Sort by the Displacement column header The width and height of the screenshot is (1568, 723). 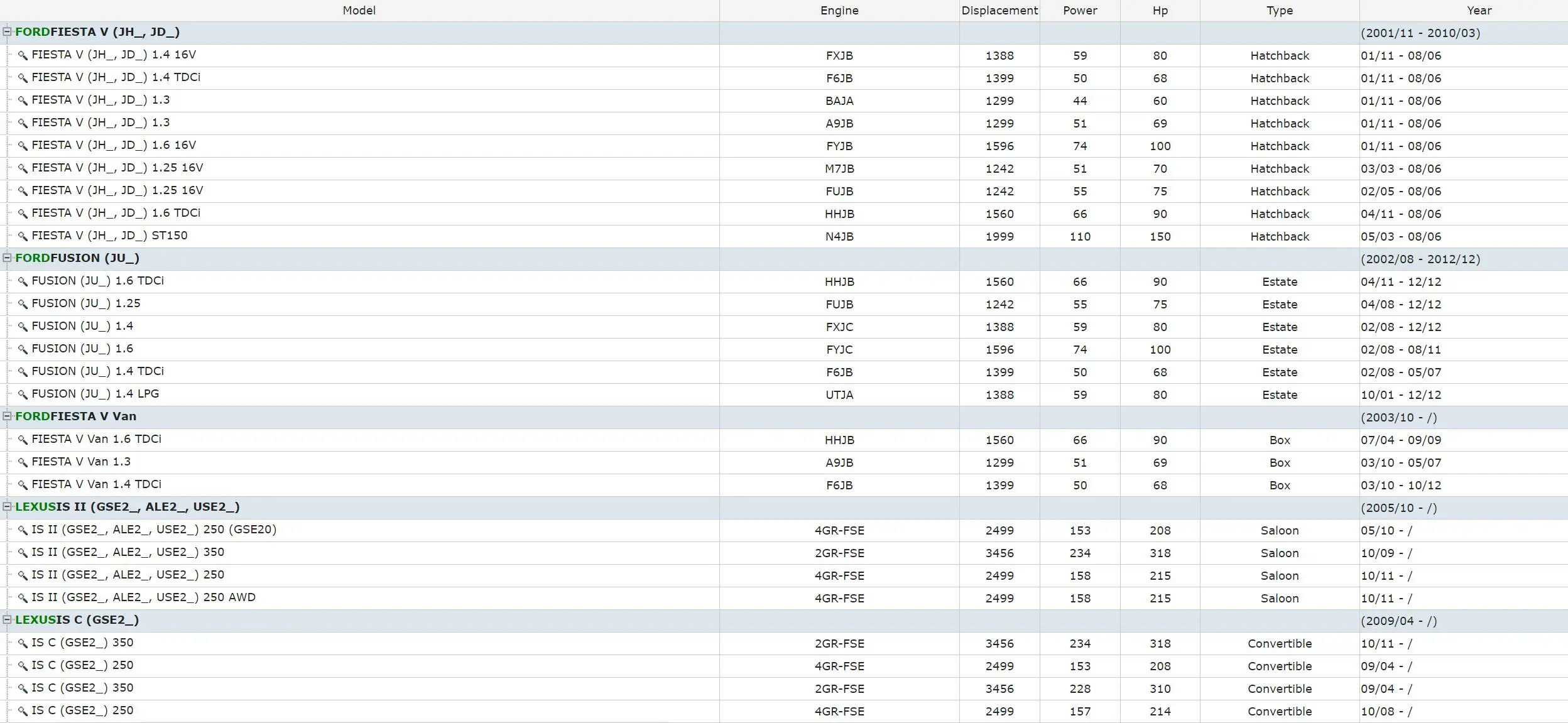[999, 11]
